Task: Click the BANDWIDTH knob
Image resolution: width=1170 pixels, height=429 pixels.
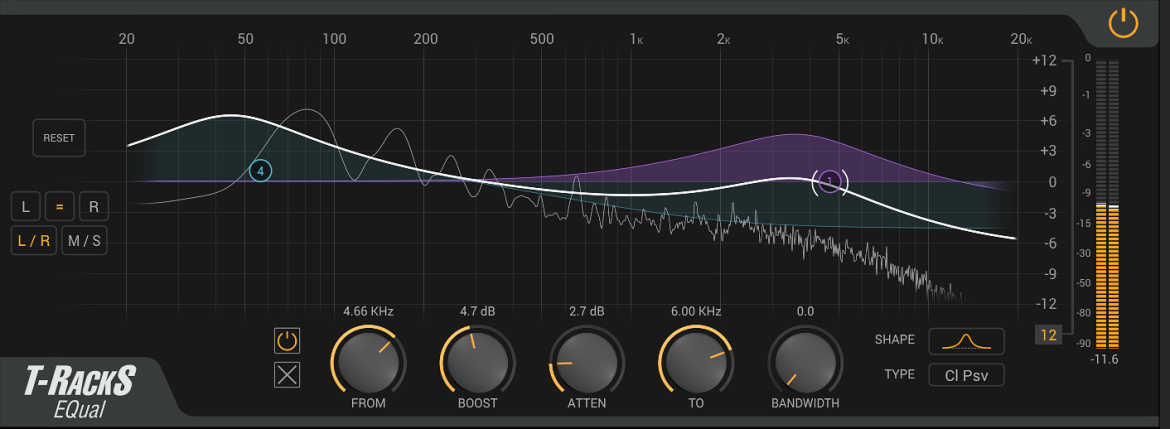Action: 805,361
